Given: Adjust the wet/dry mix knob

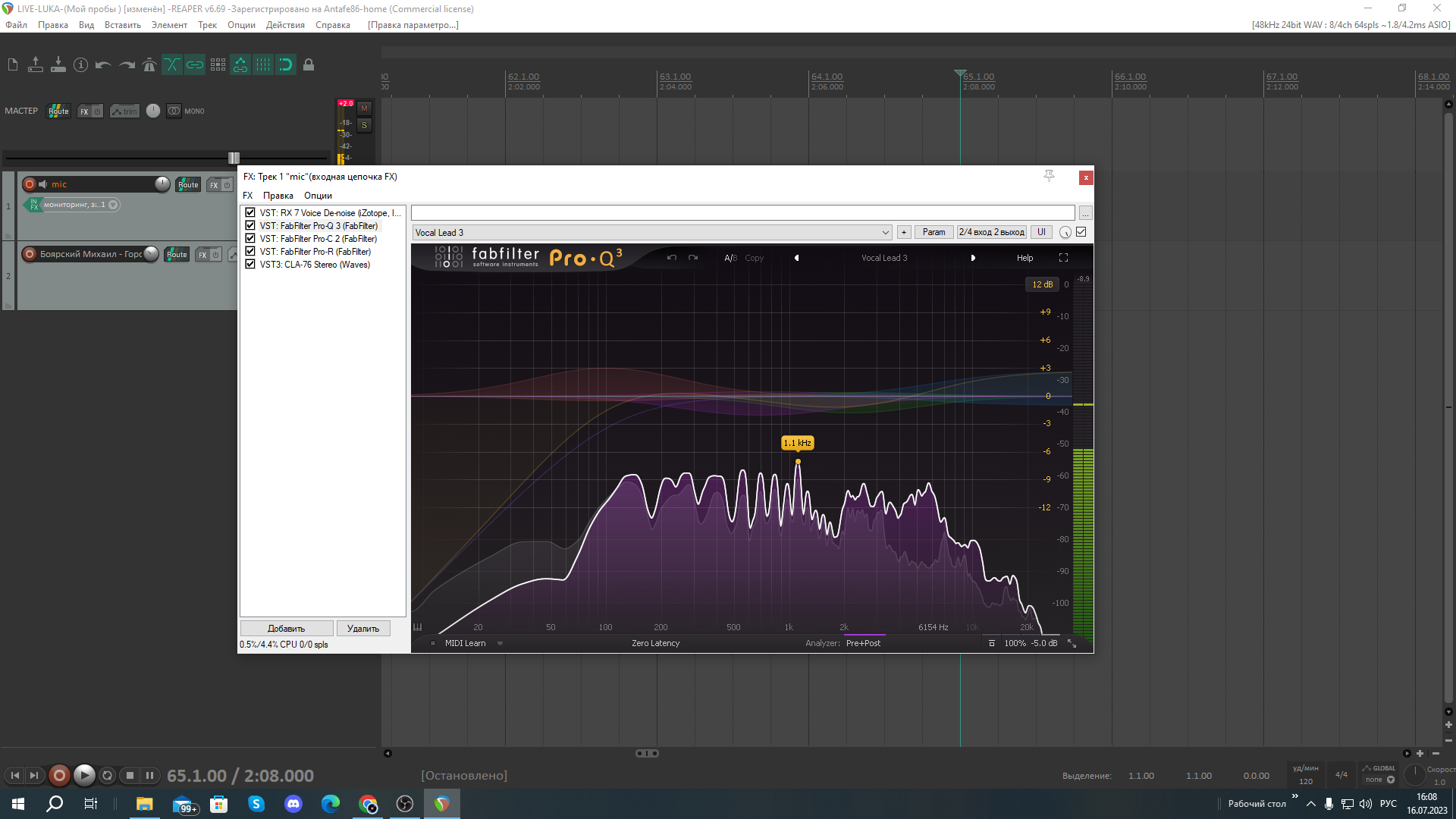Looking at the screenshot, I should click(x=1065, y=233).
